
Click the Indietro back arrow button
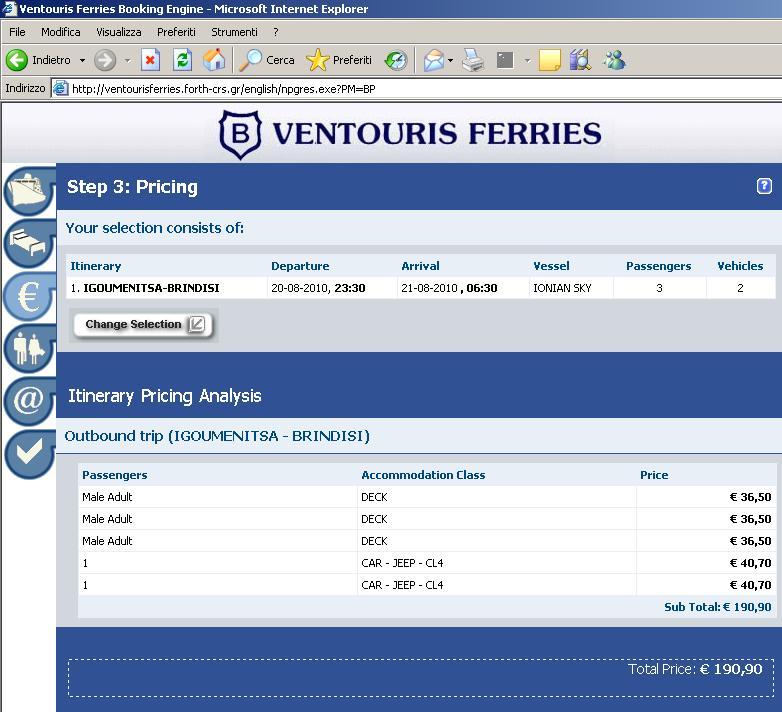(x=38, y=60)
